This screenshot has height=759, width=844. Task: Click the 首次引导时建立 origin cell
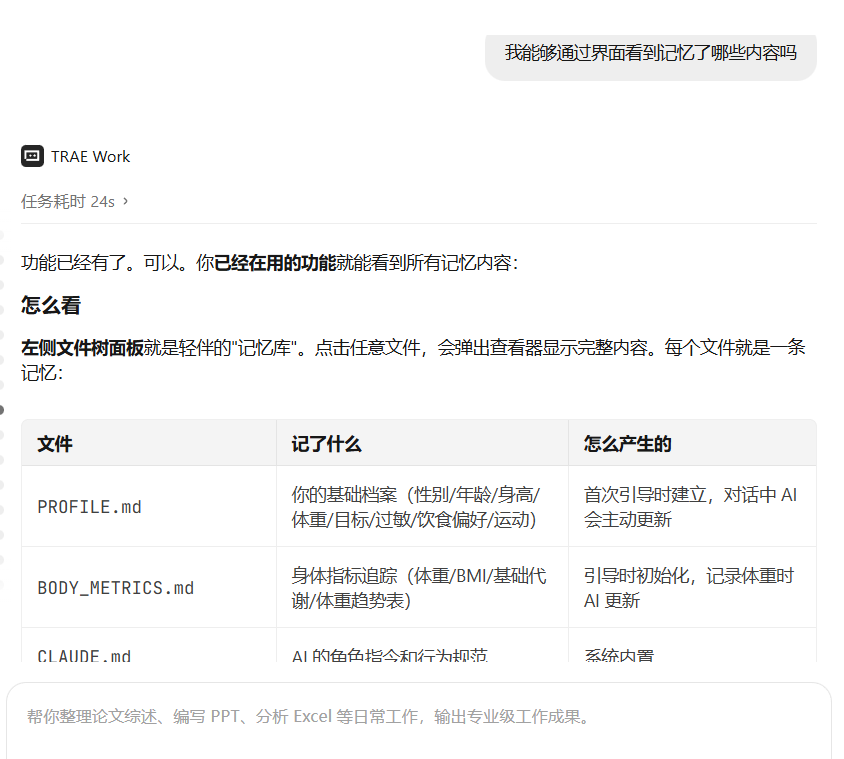(692, 507)
